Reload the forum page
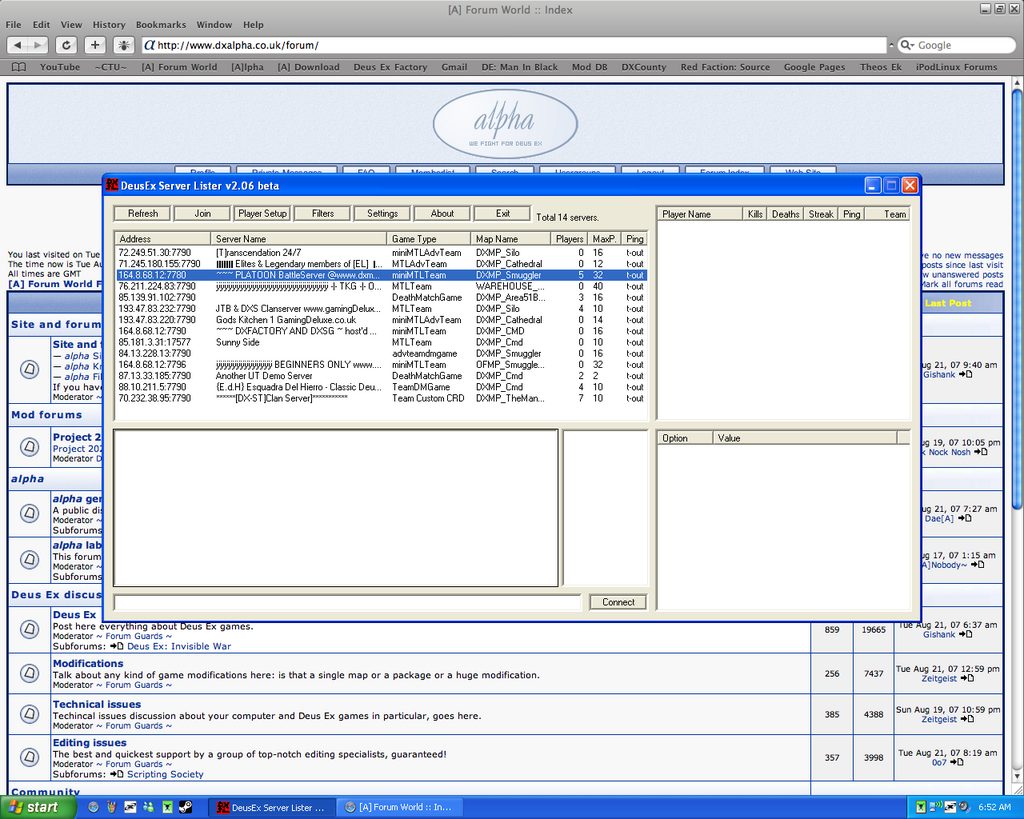 point(66,45)
